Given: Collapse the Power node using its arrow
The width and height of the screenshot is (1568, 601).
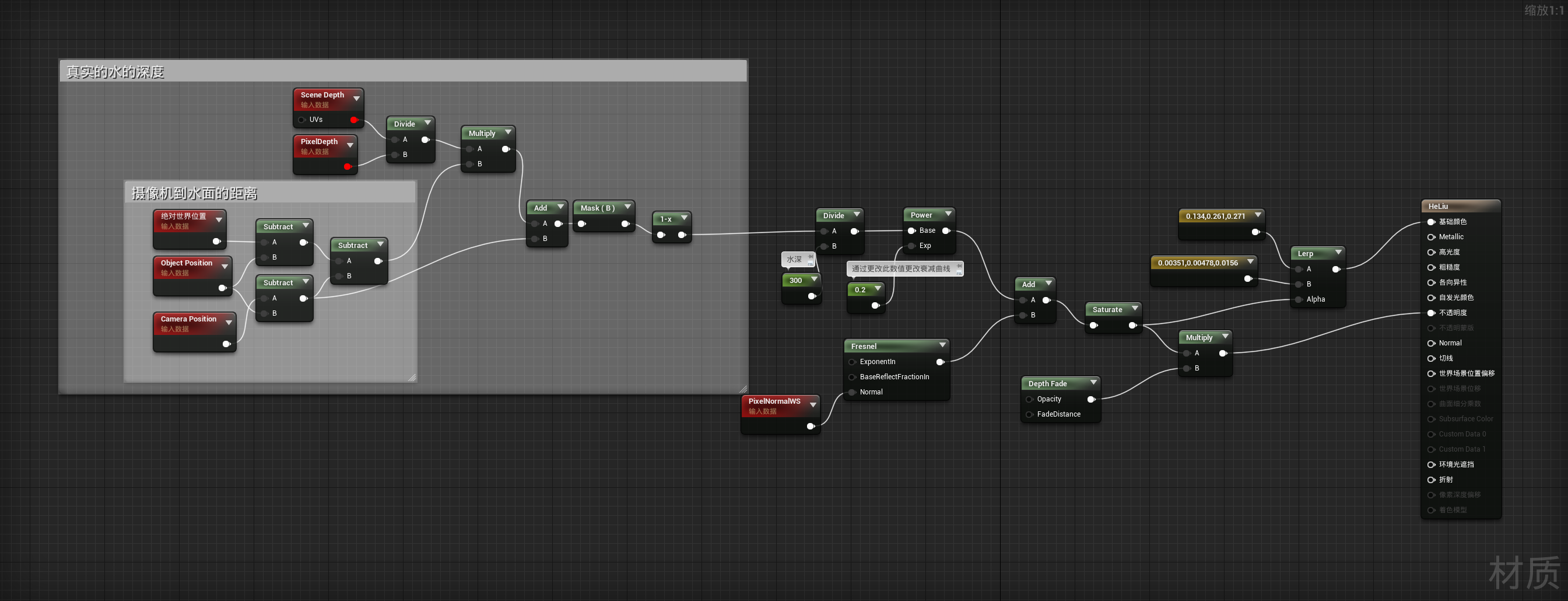Looking at the screenshot, I should [948, 214].
